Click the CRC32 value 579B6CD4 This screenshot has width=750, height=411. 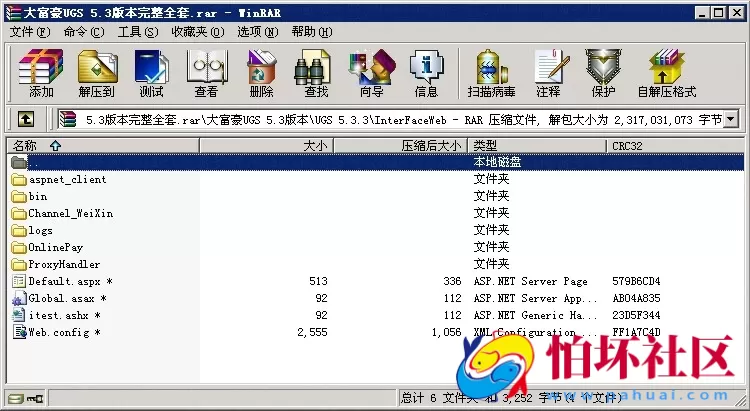636,281
